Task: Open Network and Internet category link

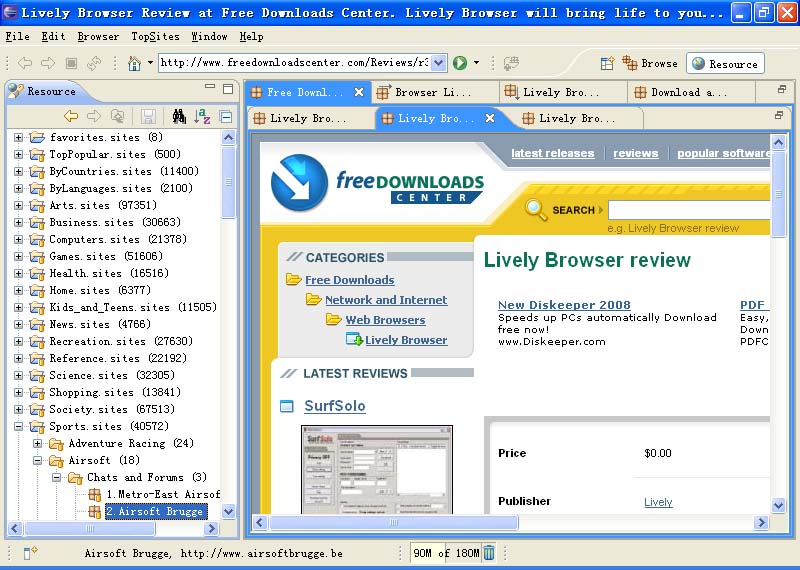Action: pyautogui.click(x=386, y=300)
